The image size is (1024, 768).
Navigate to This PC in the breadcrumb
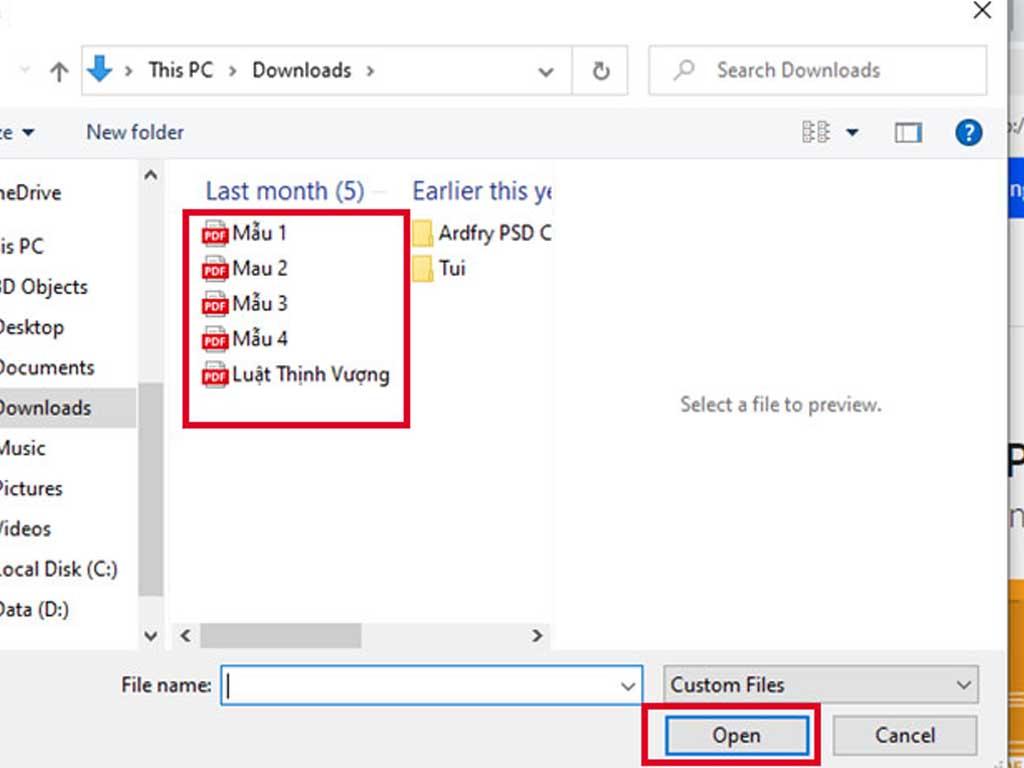(180, 70)
